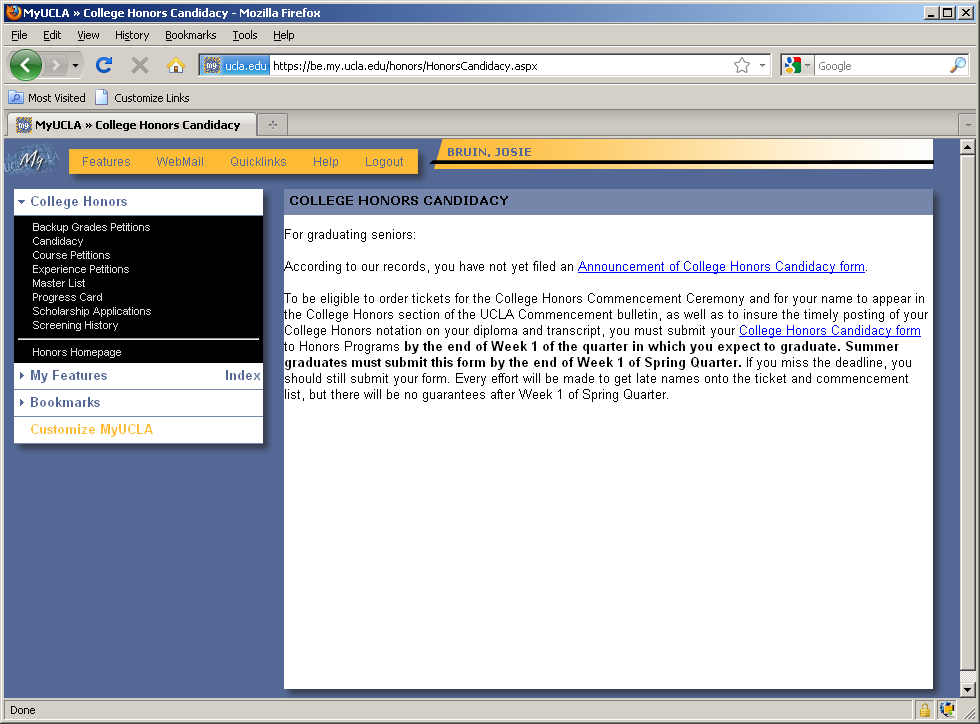Image resolution: width=980 pixels, height=724 pixels.
Task: Click the new tab plus button
Action: tap(272, 125)
